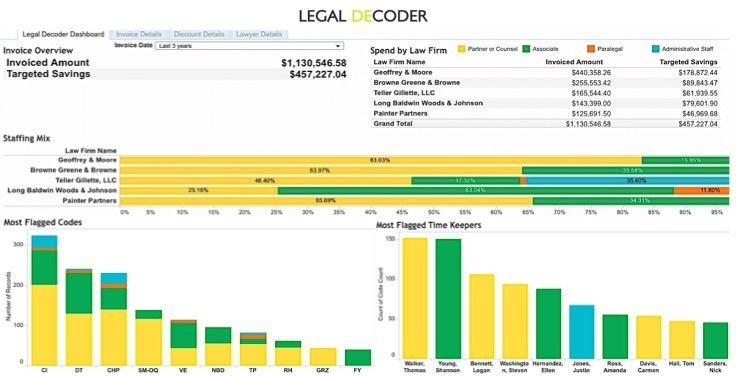
Task: Select Painter Partners in Spend table
Action: [545, 114]
